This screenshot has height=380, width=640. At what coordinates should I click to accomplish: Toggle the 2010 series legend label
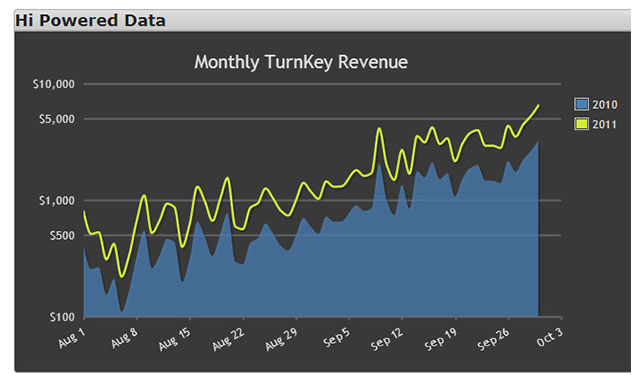604,104
